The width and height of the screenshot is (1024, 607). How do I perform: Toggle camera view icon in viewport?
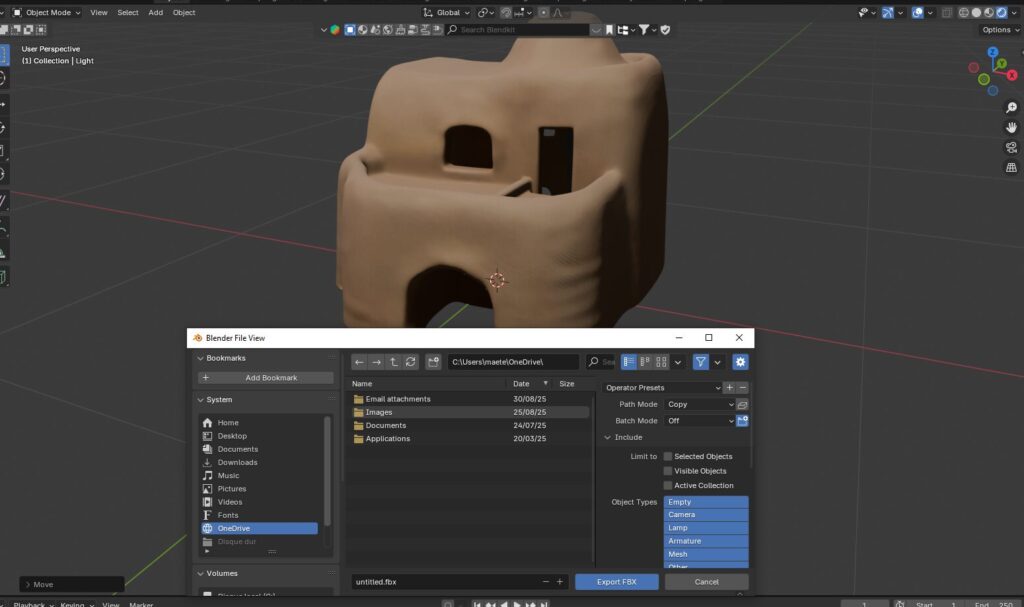point(1011,148)
